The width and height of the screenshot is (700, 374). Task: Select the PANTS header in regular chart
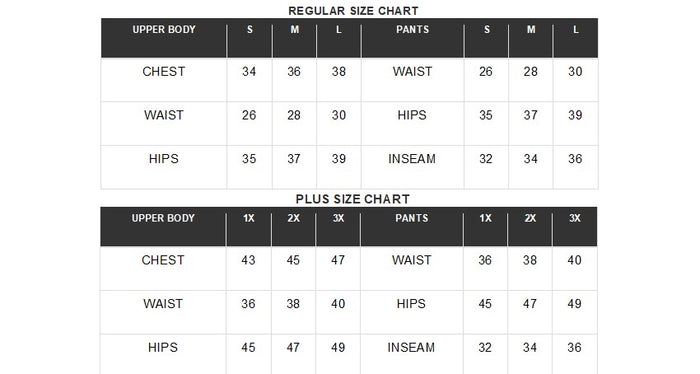[x=412, y=29]
